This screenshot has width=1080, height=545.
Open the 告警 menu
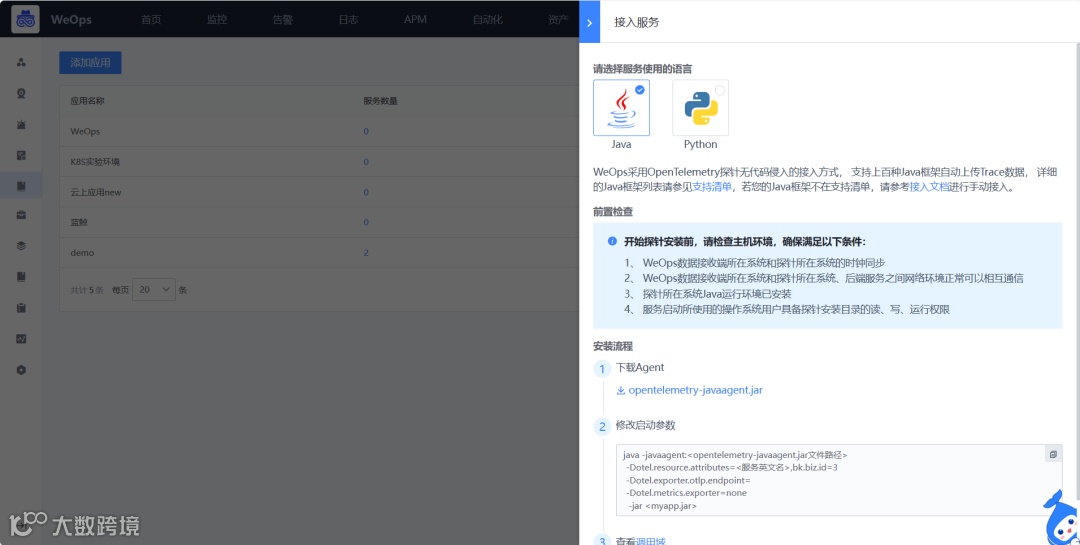point(282,19)
